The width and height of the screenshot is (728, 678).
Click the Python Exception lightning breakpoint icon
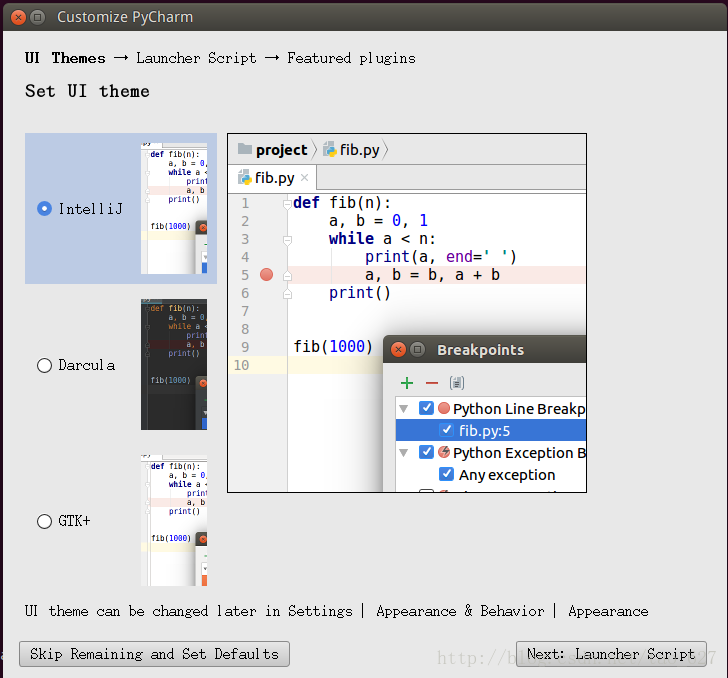(x=444, y=451)
